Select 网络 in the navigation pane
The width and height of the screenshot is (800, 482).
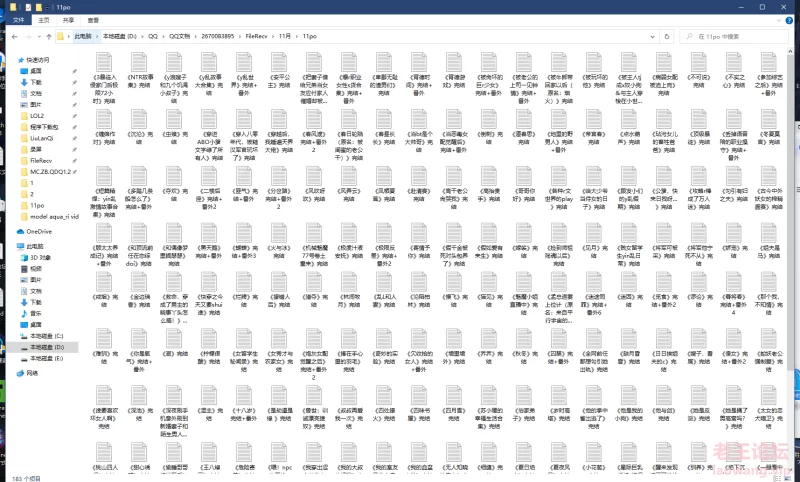pos(32,373)
